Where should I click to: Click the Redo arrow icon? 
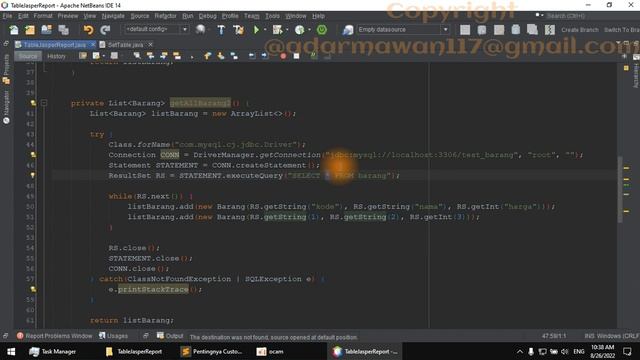pyautogui.click(x=105, y=30)
